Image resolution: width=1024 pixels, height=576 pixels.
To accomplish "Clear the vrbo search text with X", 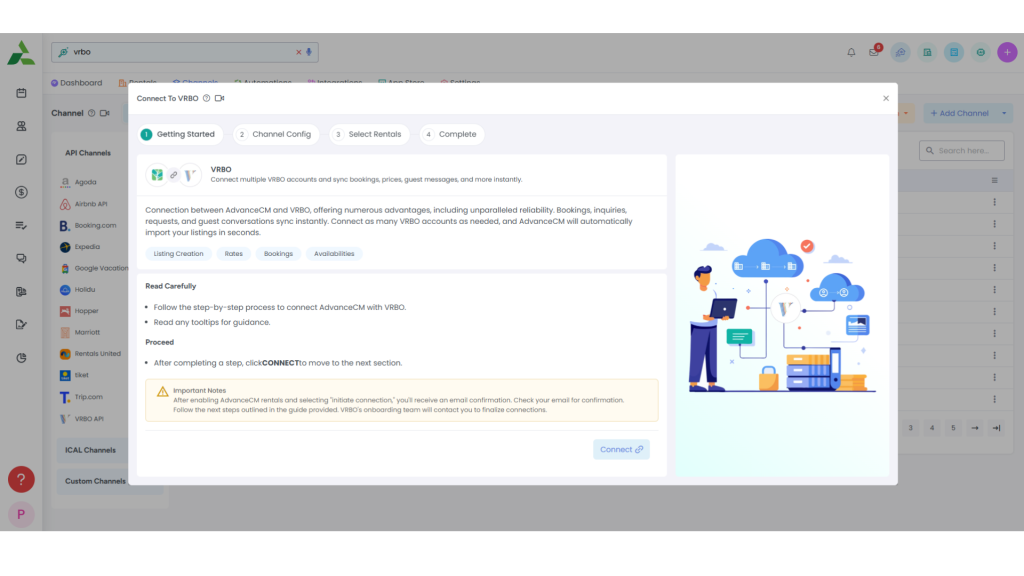I will tap(298, 52).
